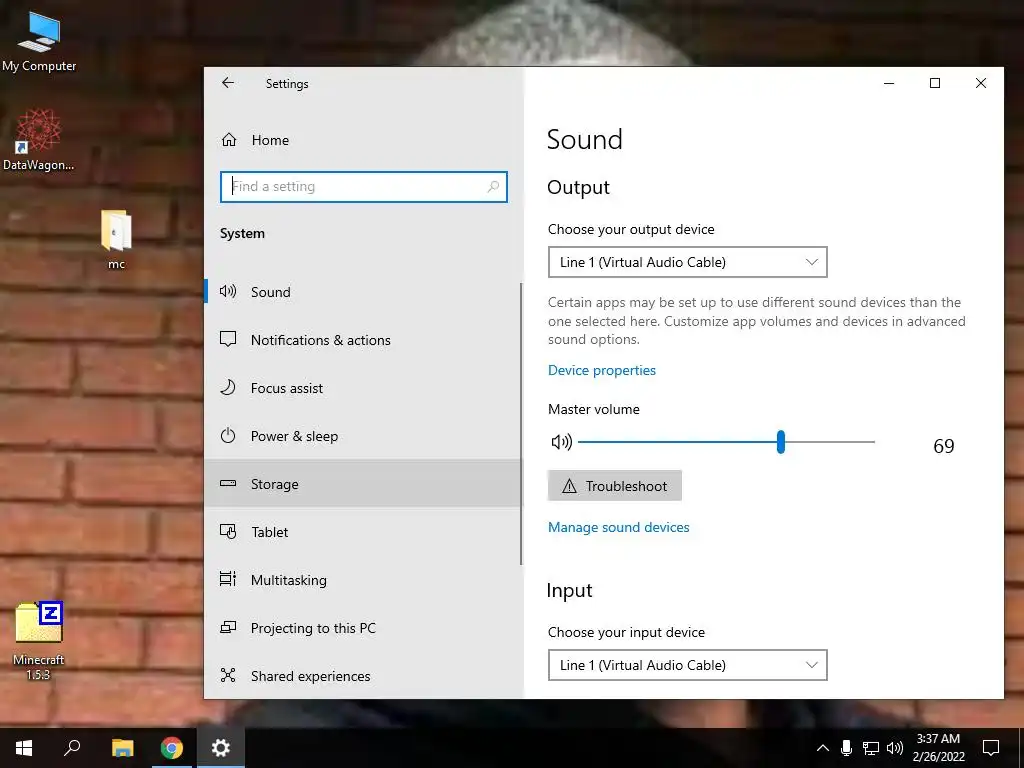Open taskbar search magnifier
The width and height of the screenshot is (1024, 768).
click(72, 748)
